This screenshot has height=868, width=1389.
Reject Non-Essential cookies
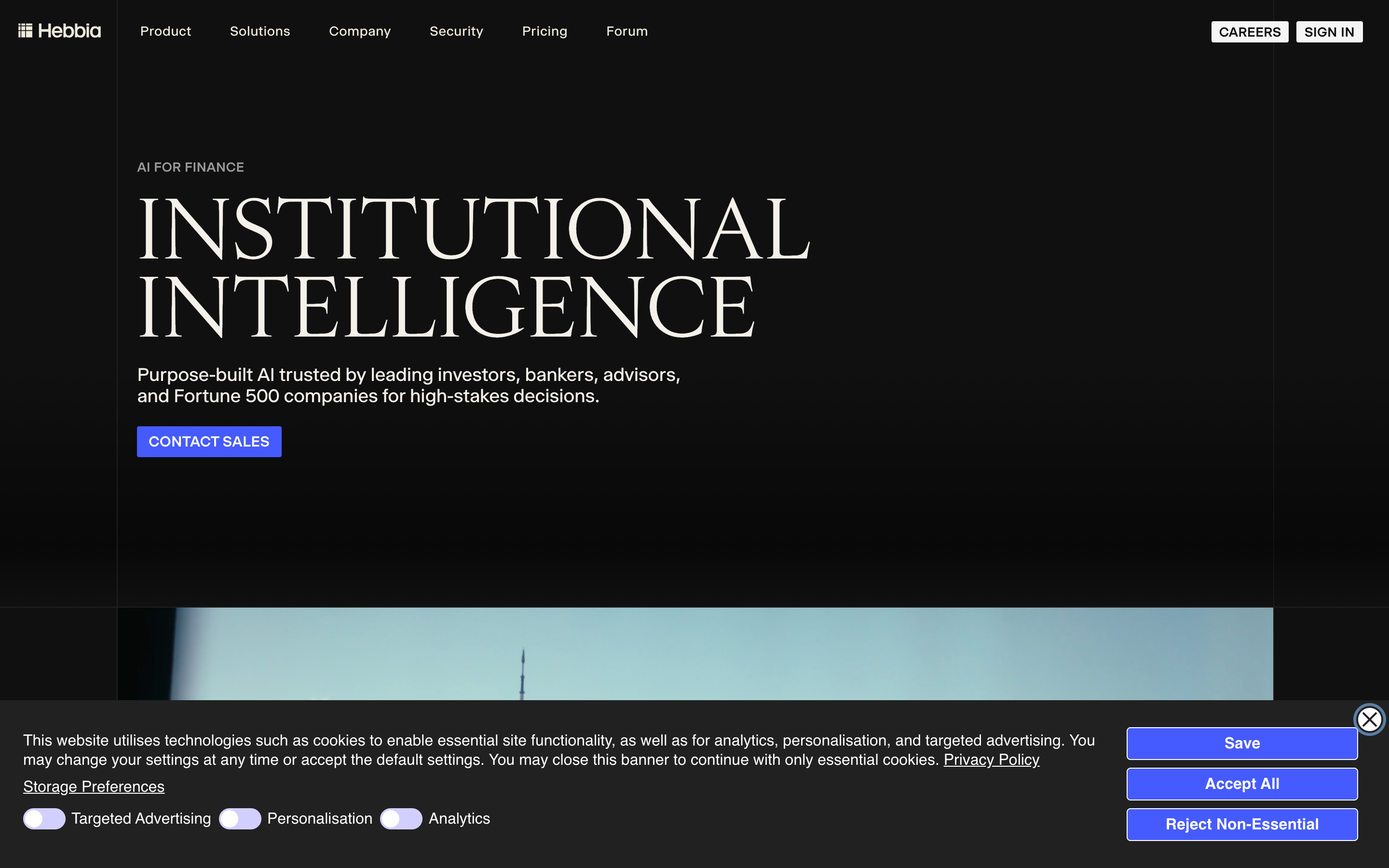[x=1242, y=825]
